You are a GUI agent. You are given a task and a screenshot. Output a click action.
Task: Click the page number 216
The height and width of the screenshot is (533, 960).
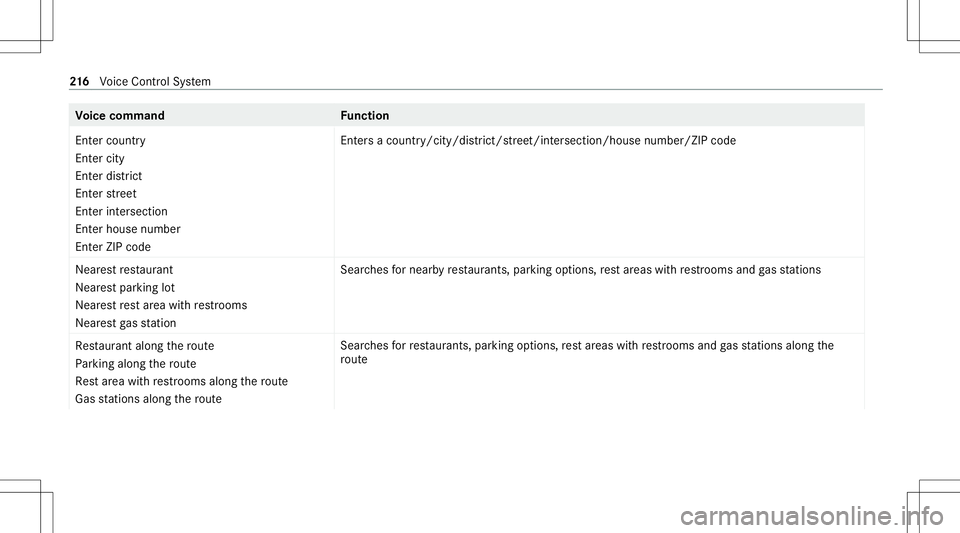80,81
